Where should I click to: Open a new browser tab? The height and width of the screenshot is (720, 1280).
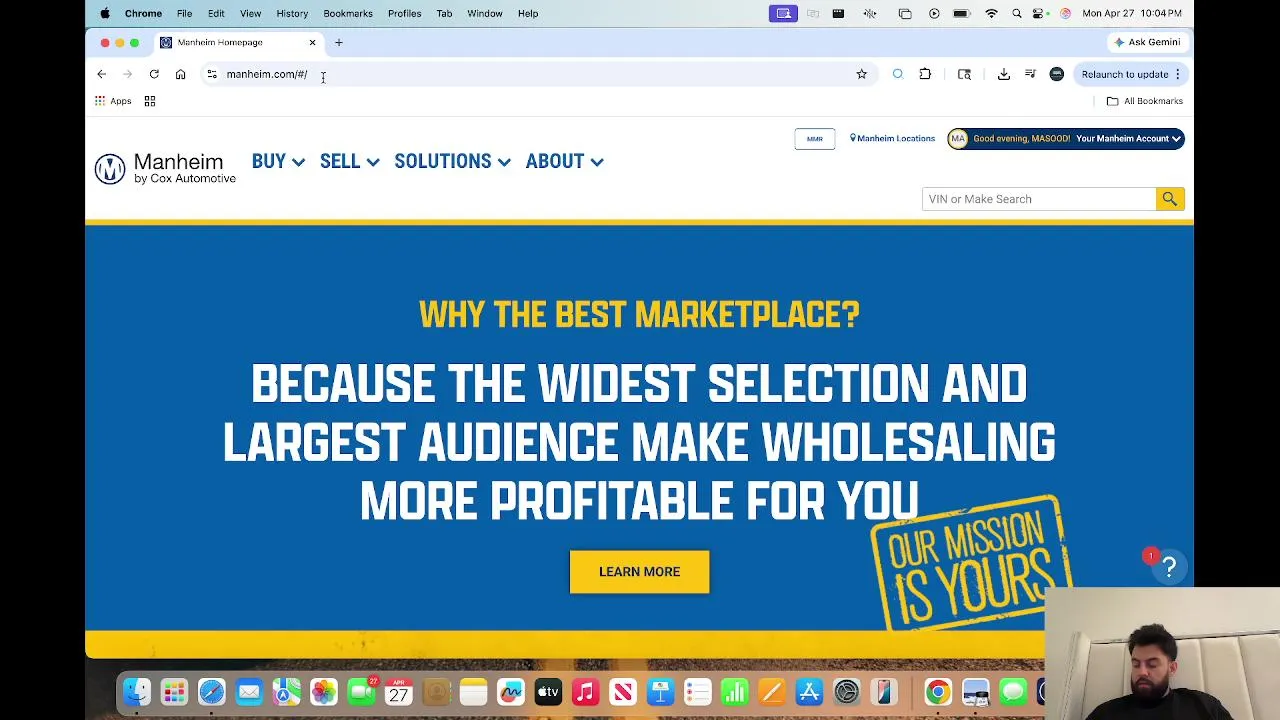[x=339, y=42]
